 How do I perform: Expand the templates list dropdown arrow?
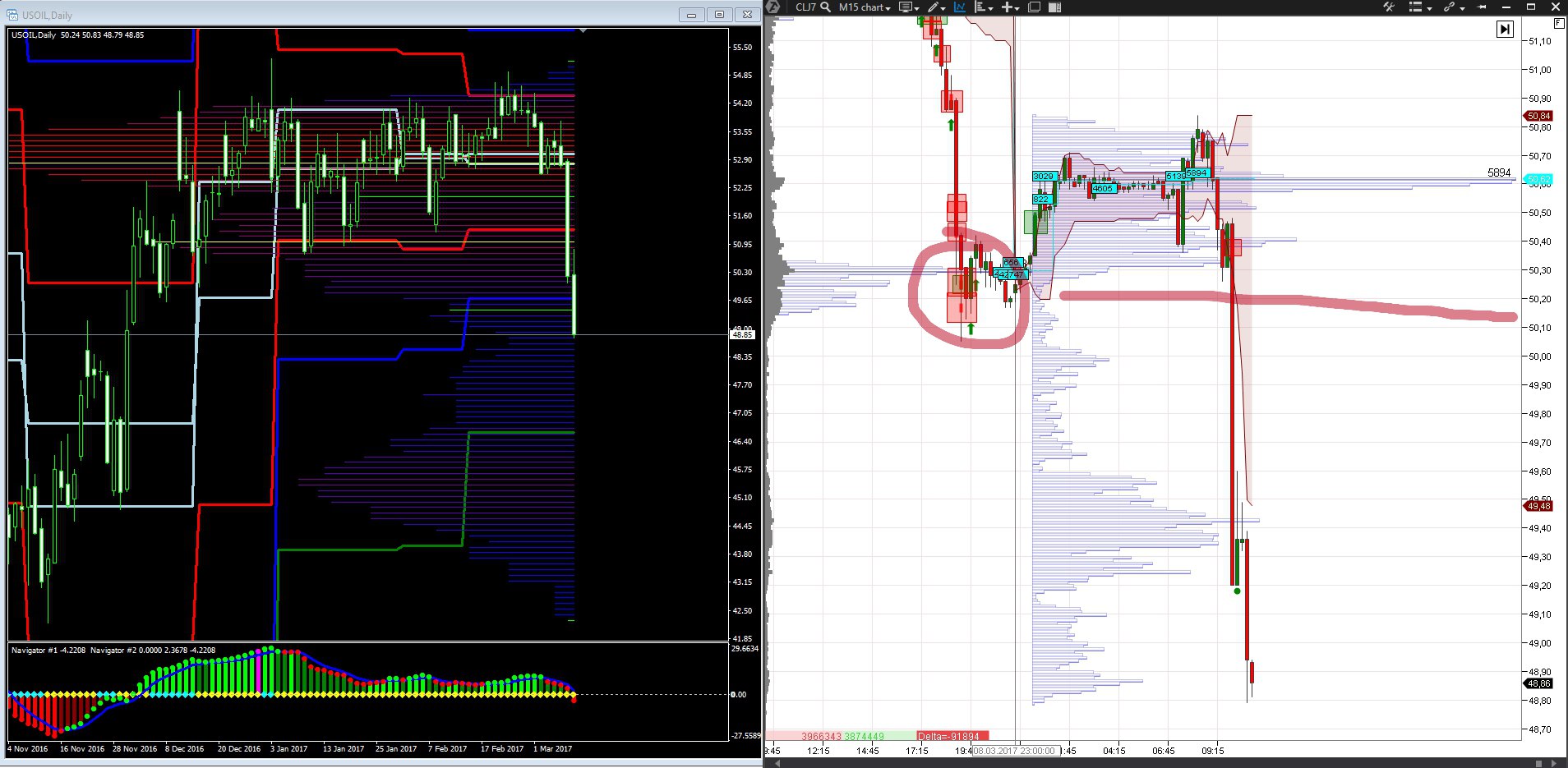click(x=1430, y=8)
